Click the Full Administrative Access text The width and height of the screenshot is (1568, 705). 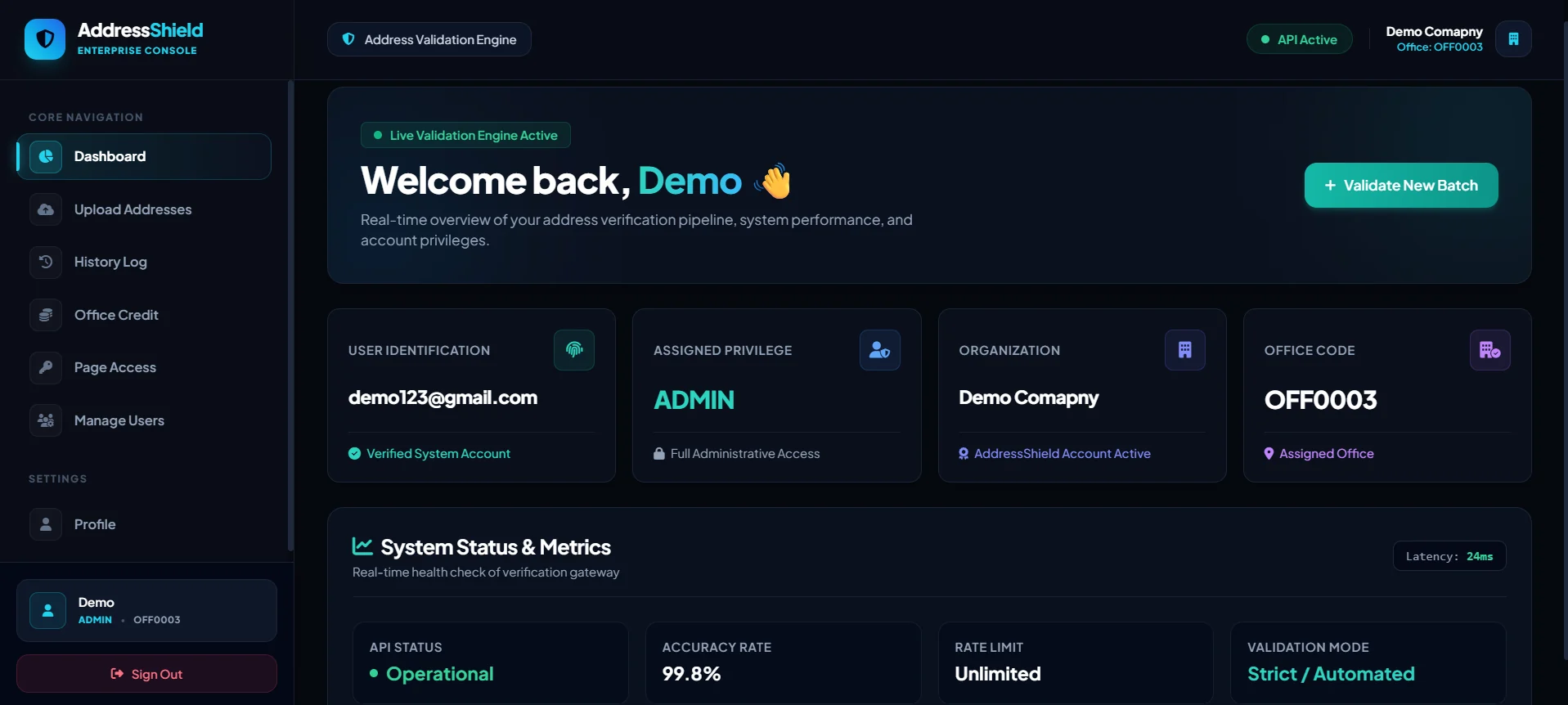pos(745,454)
